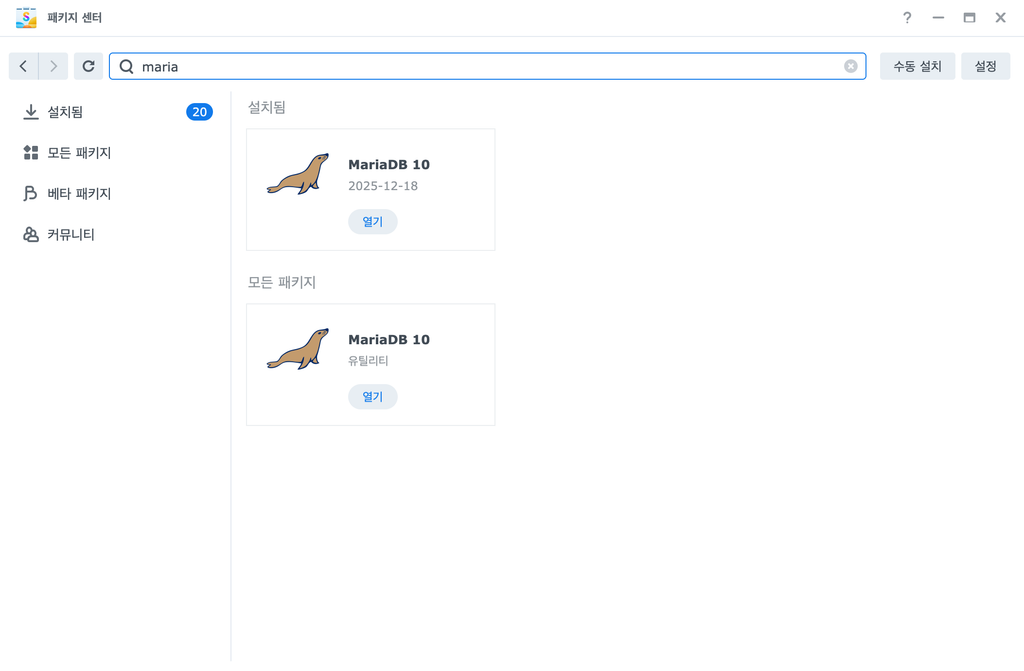Click the Package Center app icon

point(26,18)
